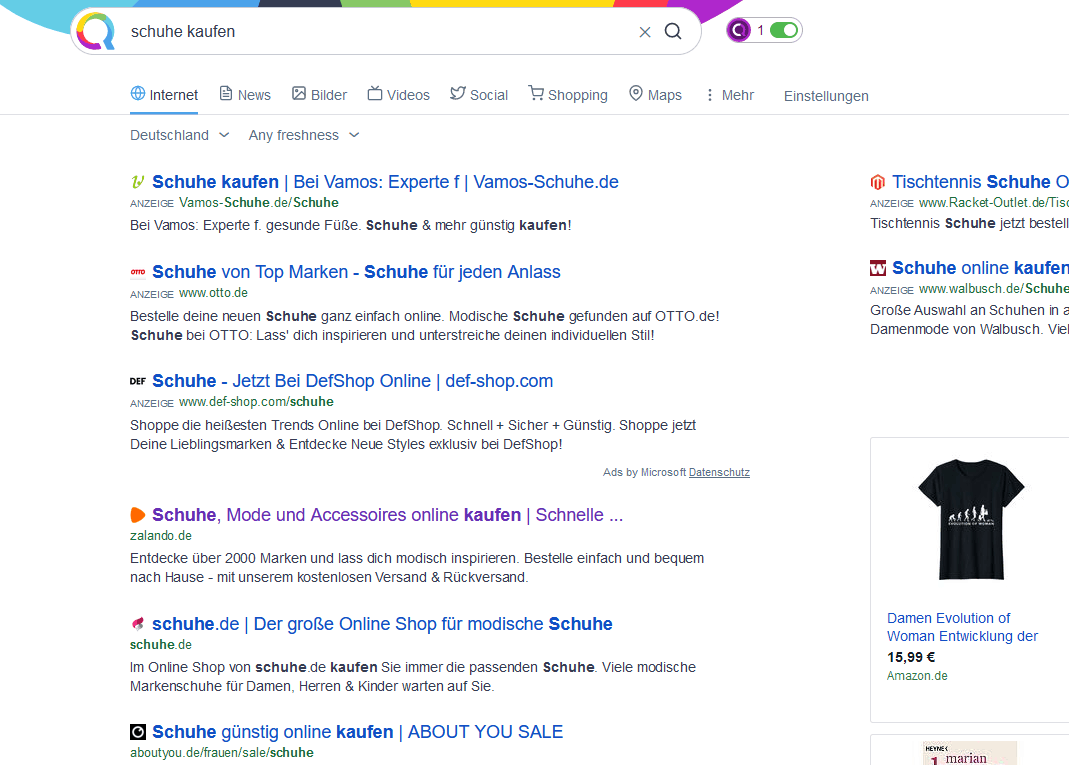Click the Internet globe icon
Screen dimensions: 1069x765
[138, 93]
